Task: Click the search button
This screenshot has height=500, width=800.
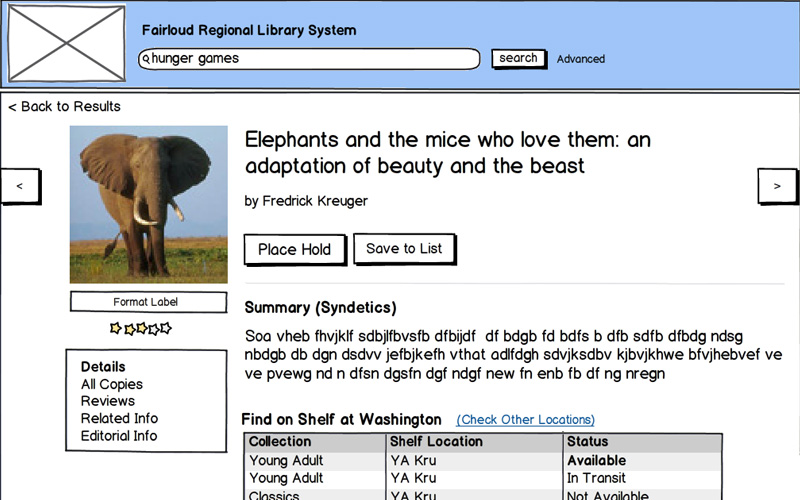Action: (518, 58)
